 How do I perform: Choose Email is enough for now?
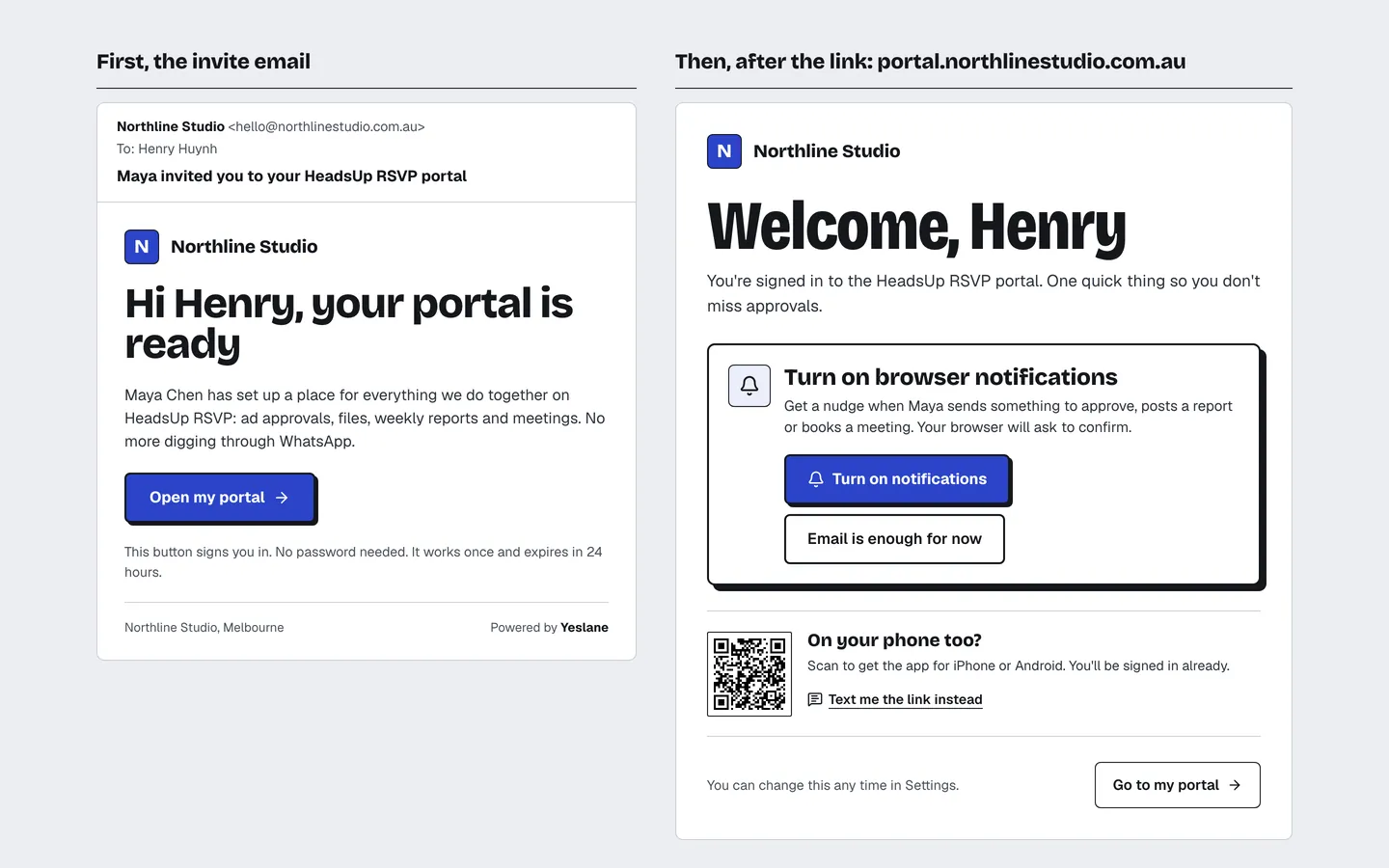(894, 539)
